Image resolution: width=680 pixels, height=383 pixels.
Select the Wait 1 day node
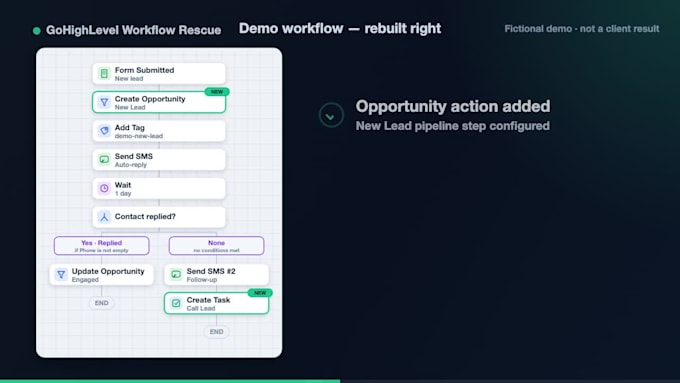159,188
